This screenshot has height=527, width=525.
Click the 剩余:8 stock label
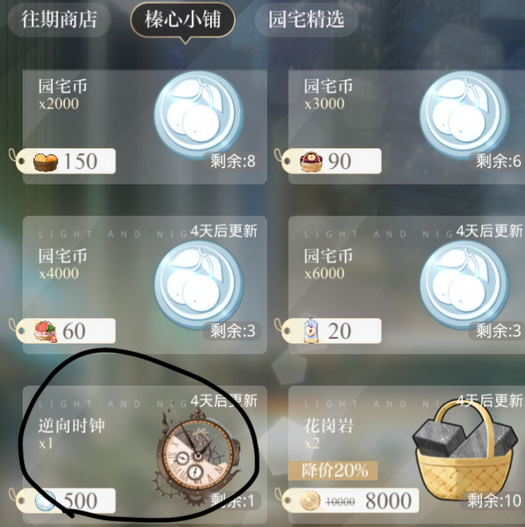pyautogui.click(x=233, y=161)
